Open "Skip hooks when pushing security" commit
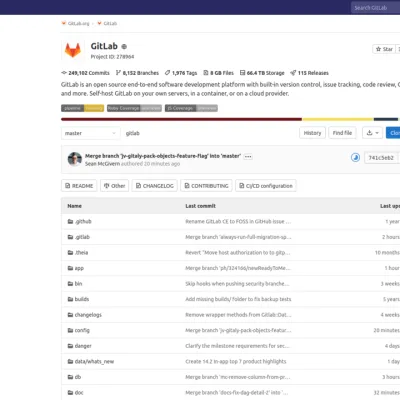The height and width of the screenshot is (400, 400). pyautogui.click(x=237, y=284)
